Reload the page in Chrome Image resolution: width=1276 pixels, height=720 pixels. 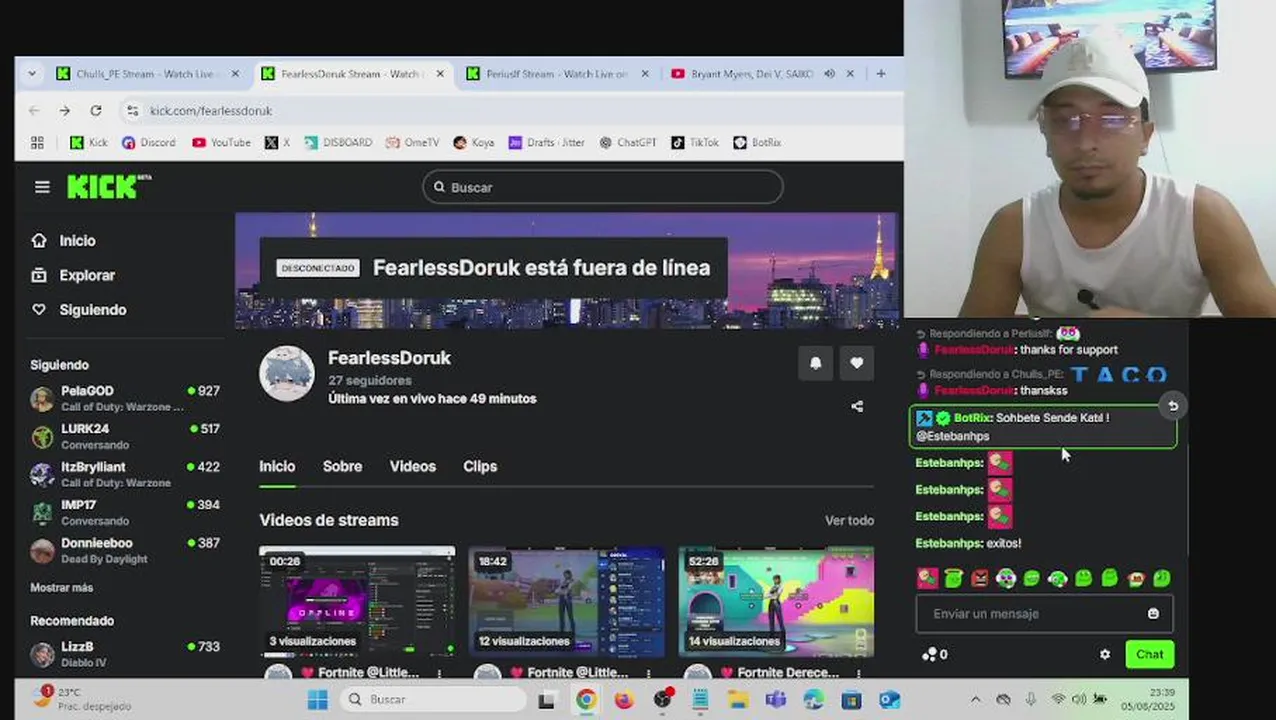(96, 110)
